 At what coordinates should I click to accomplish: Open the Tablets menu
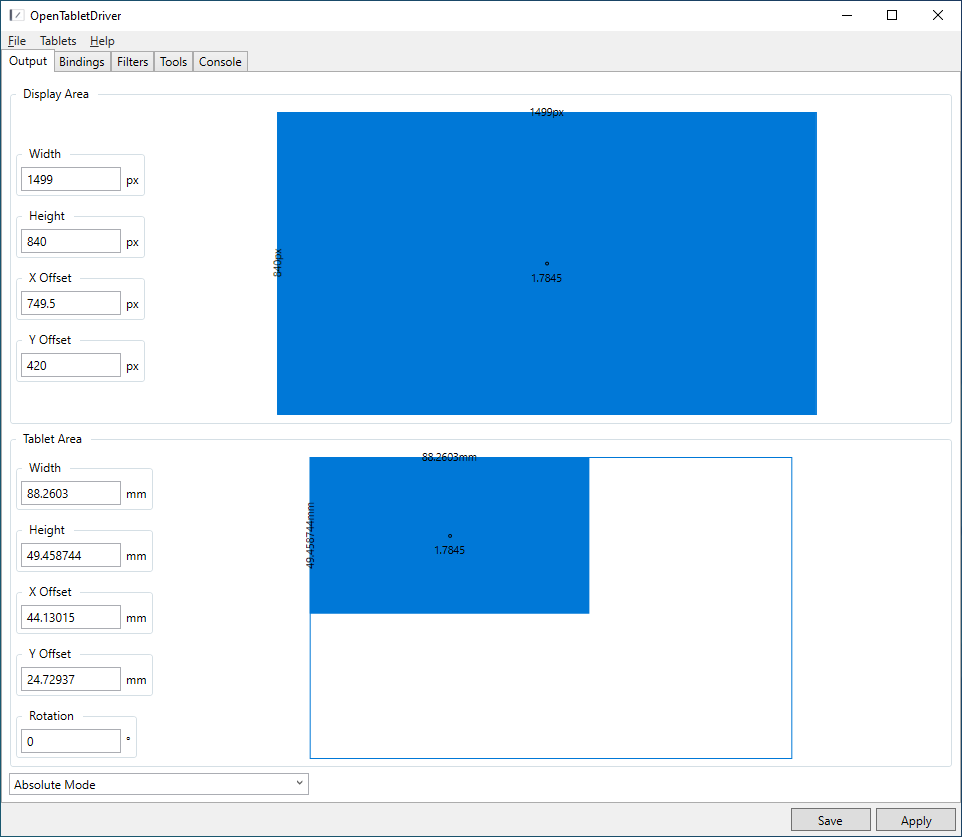[58, 40]
